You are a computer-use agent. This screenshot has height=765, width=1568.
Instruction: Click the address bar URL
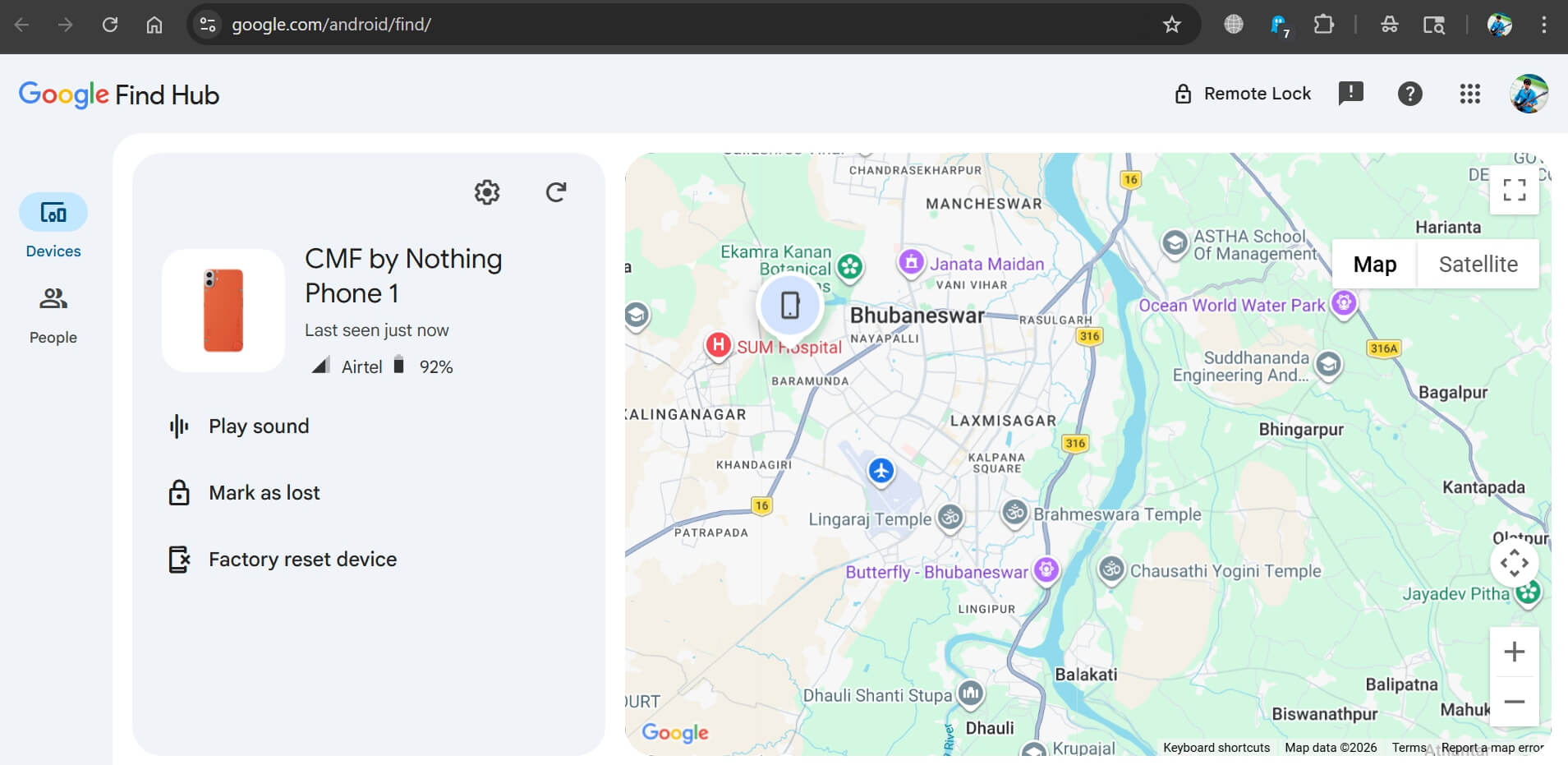332,25
